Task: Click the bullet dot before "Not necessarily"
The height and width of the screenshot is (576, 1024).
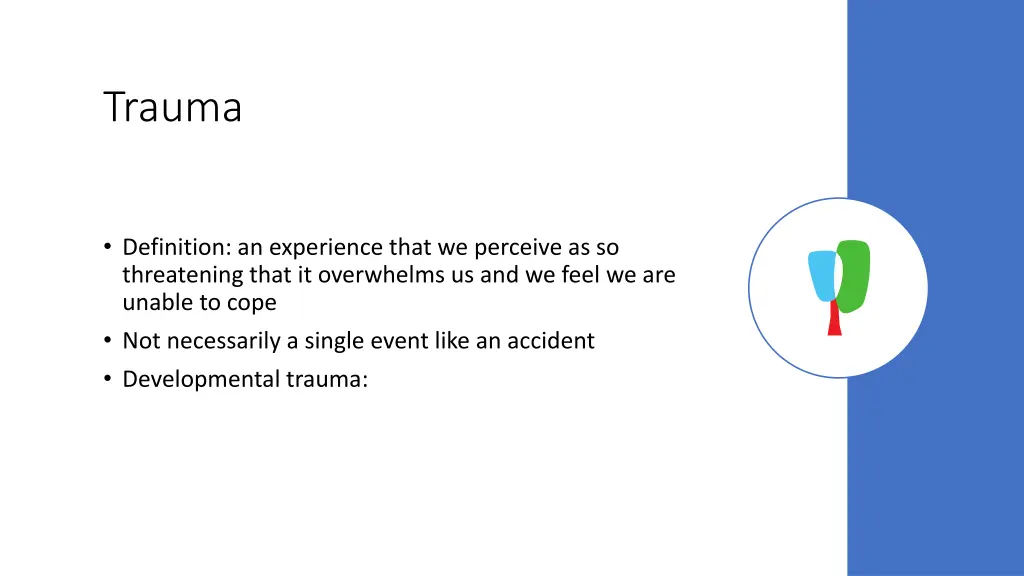Action: tap(108, 340)
